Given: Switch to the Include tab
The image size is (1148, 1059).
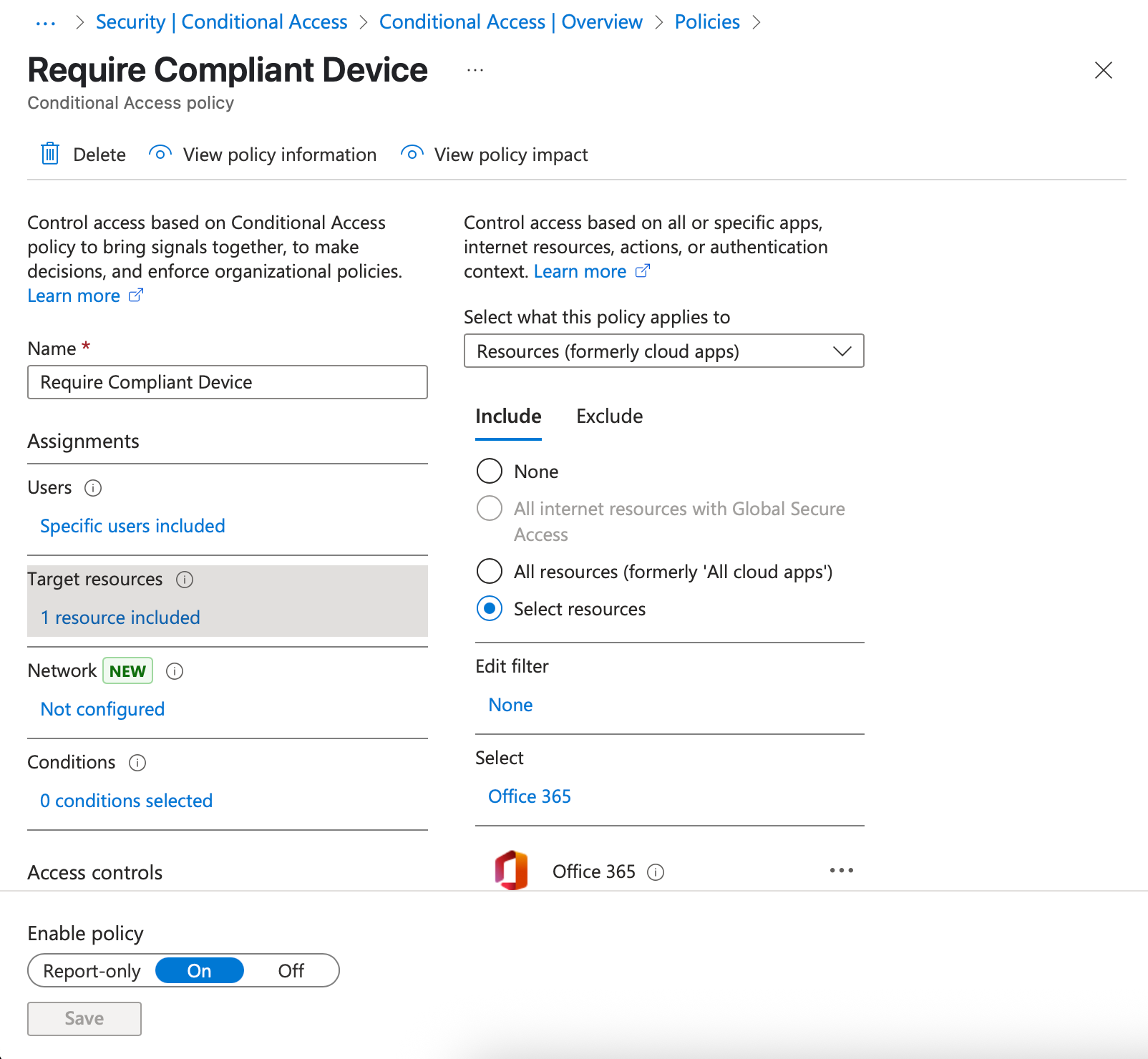Looking at the screenshot, I should [508, 416].
